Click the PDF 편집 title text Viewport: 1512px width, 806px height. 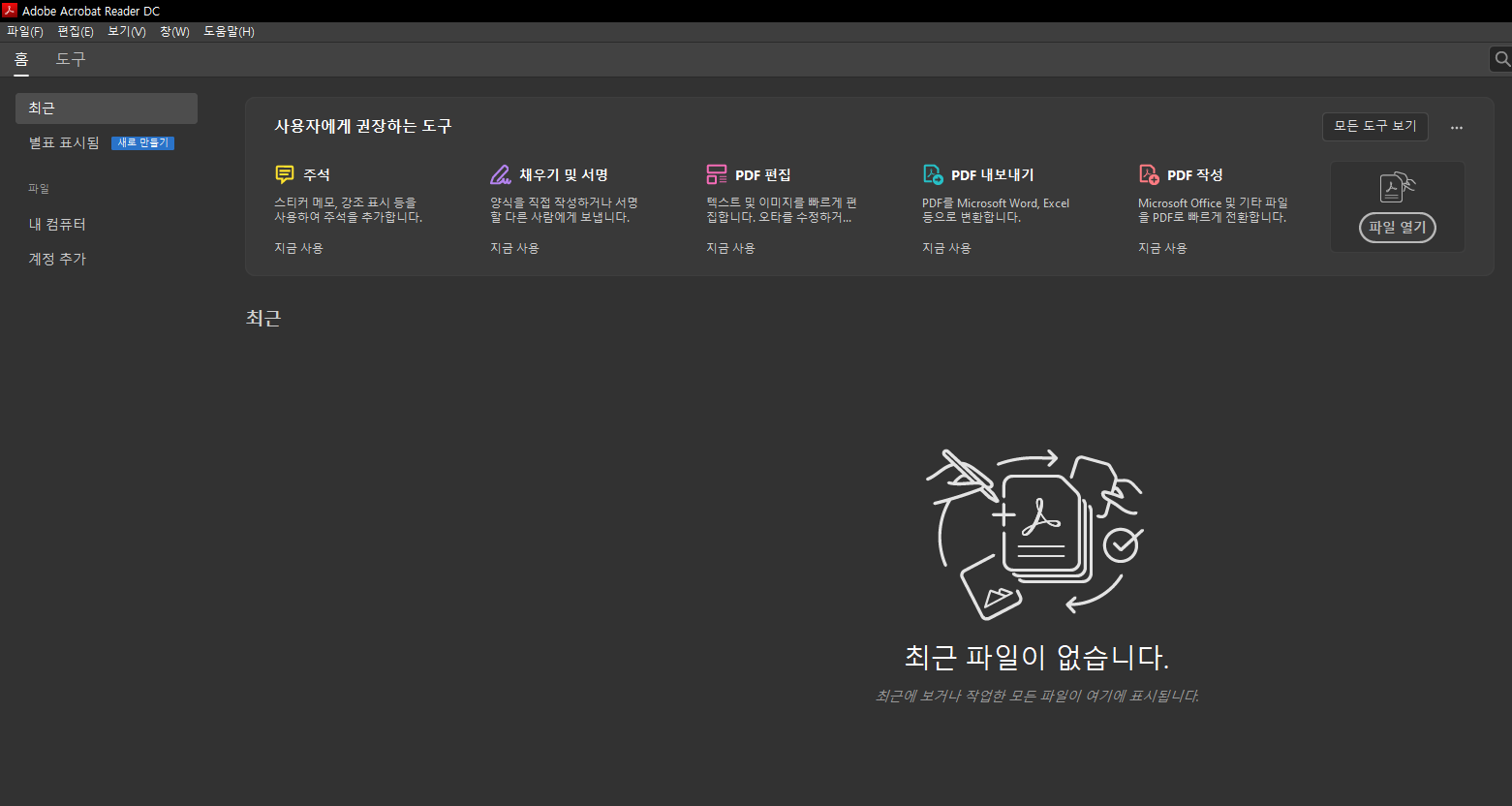(763, 175)
